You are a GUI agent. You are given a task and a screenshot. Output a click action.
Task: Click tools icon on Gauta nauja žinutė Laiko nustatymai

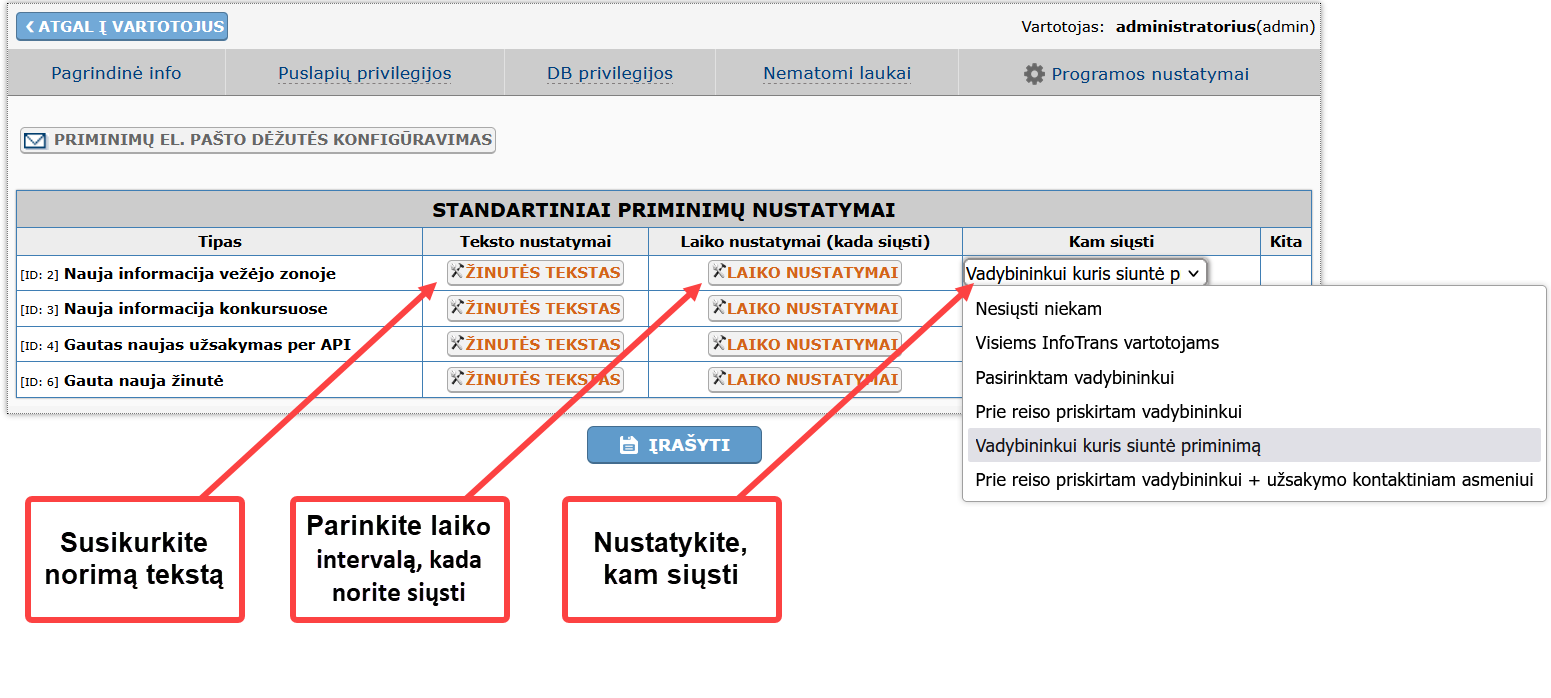pos(719,378)
